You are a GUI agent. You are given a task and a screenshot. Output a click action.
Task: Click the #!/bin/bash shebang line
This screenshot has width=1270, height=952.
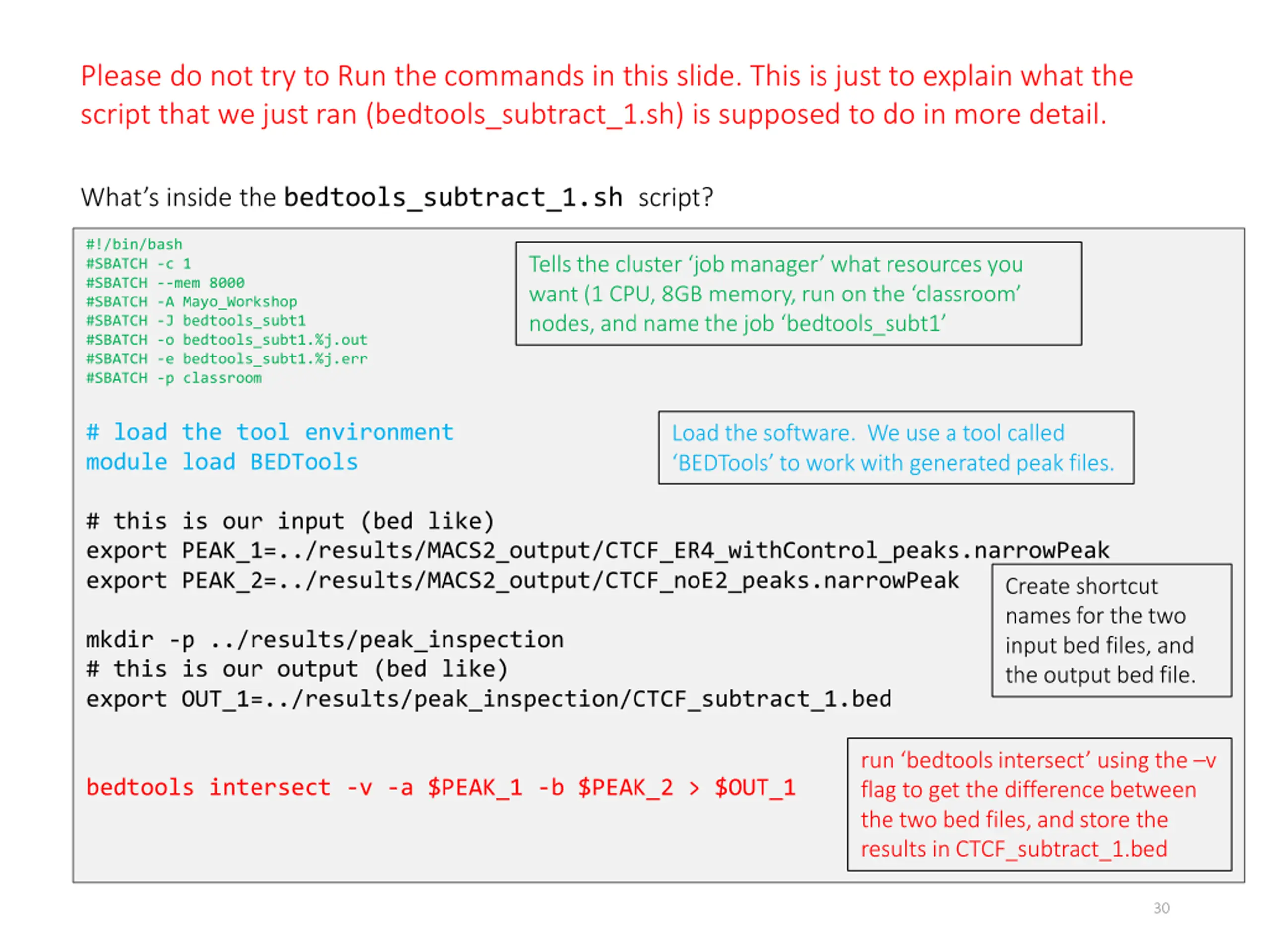pyautogui.click(x=134, y=245)
